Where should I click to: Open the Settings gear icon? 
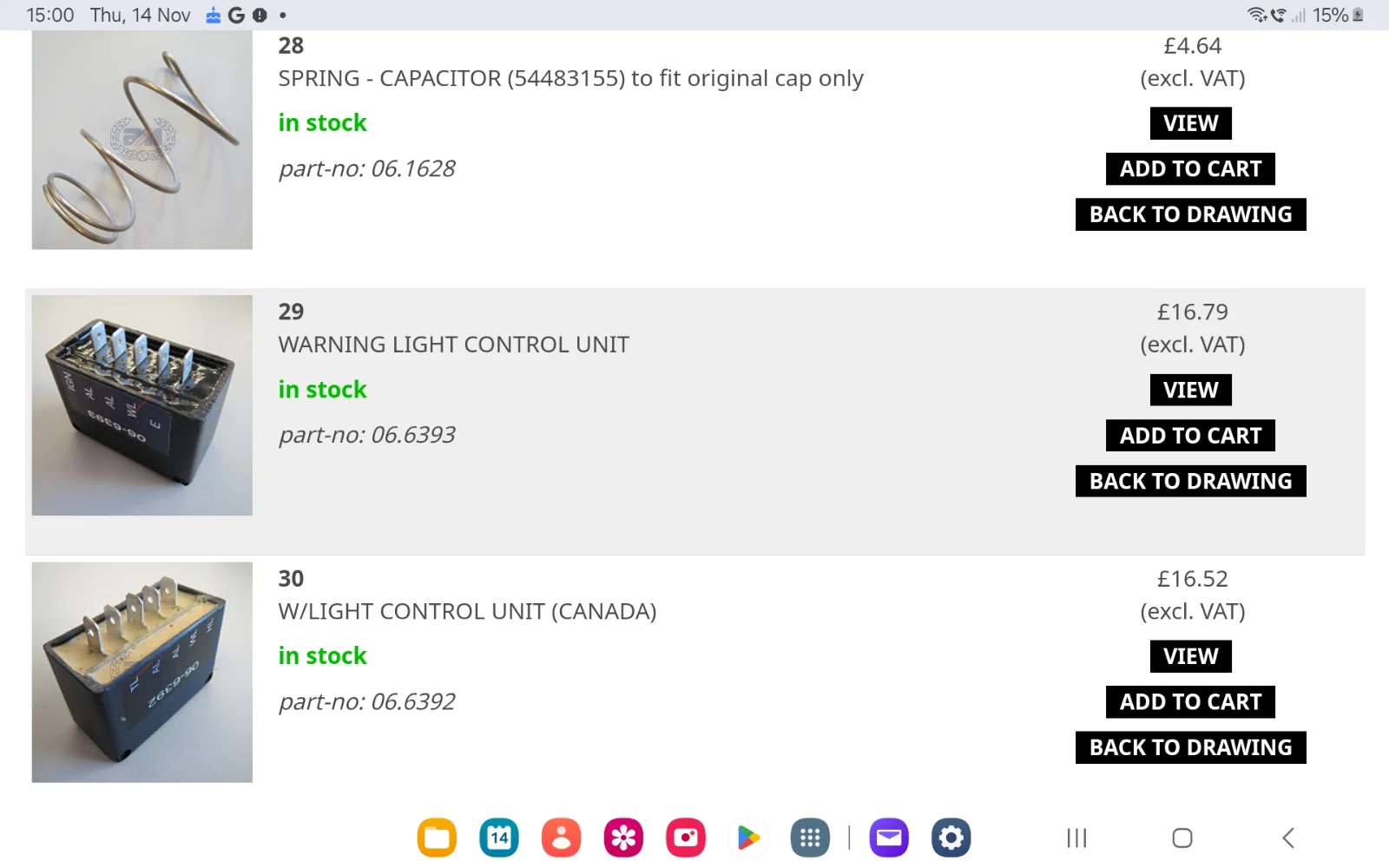pyautogui.click(x=951, y=838)
